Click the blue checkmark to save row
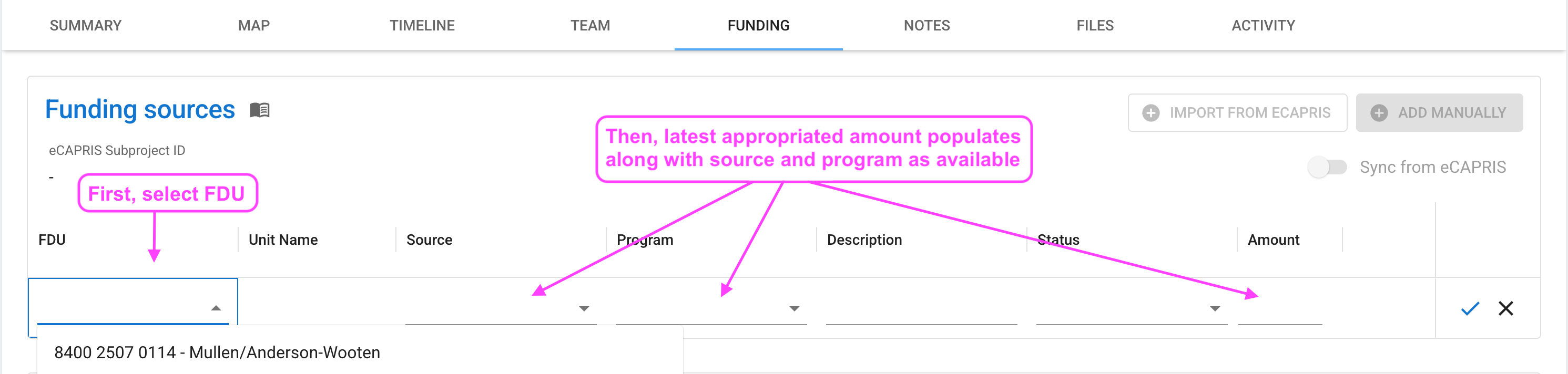 1469,308
